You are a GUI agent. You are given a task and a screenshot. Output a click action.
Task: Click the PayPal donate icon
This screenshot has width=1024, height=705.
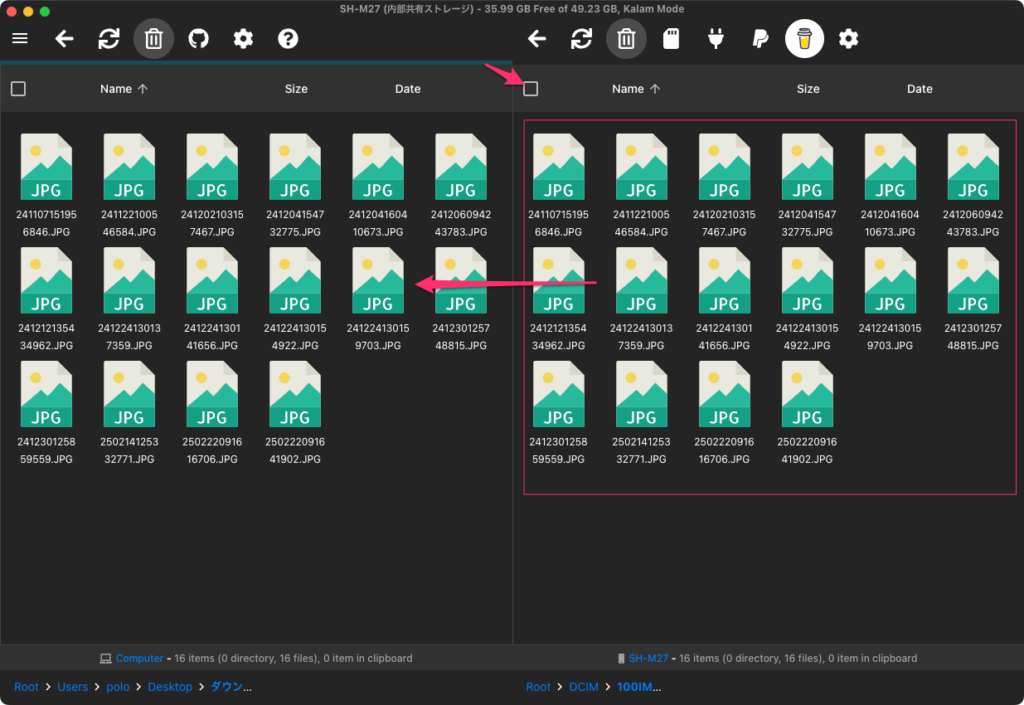760,39
